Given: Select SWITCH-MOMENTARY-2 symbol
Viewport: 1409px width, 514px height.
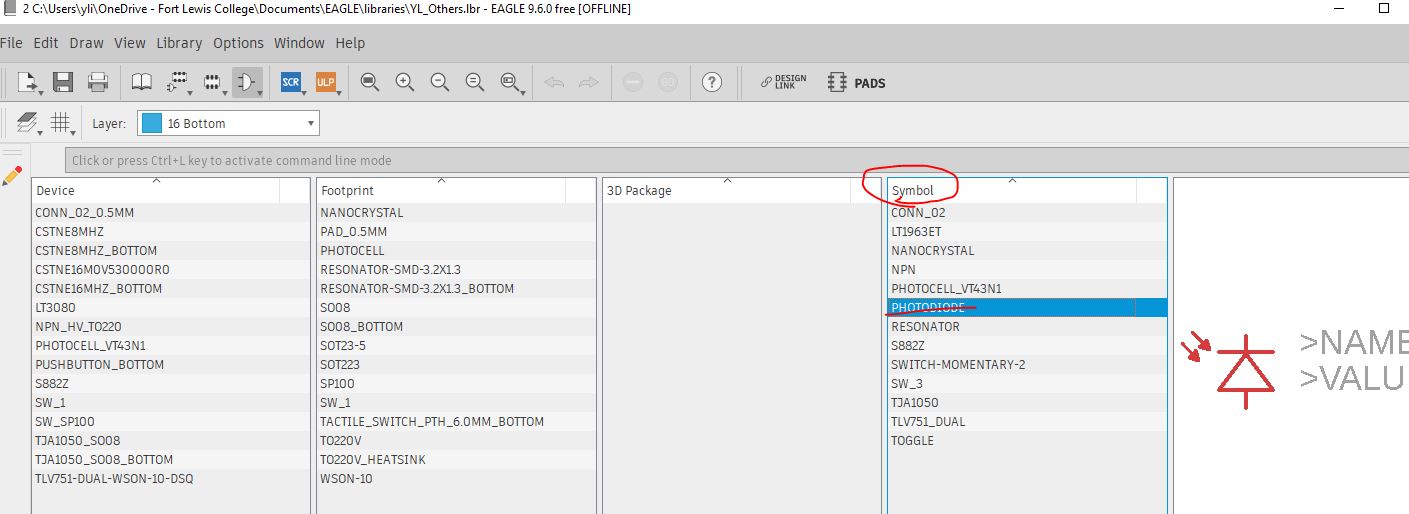Looking at the screenshot, I should click(x=1027, y=365).
